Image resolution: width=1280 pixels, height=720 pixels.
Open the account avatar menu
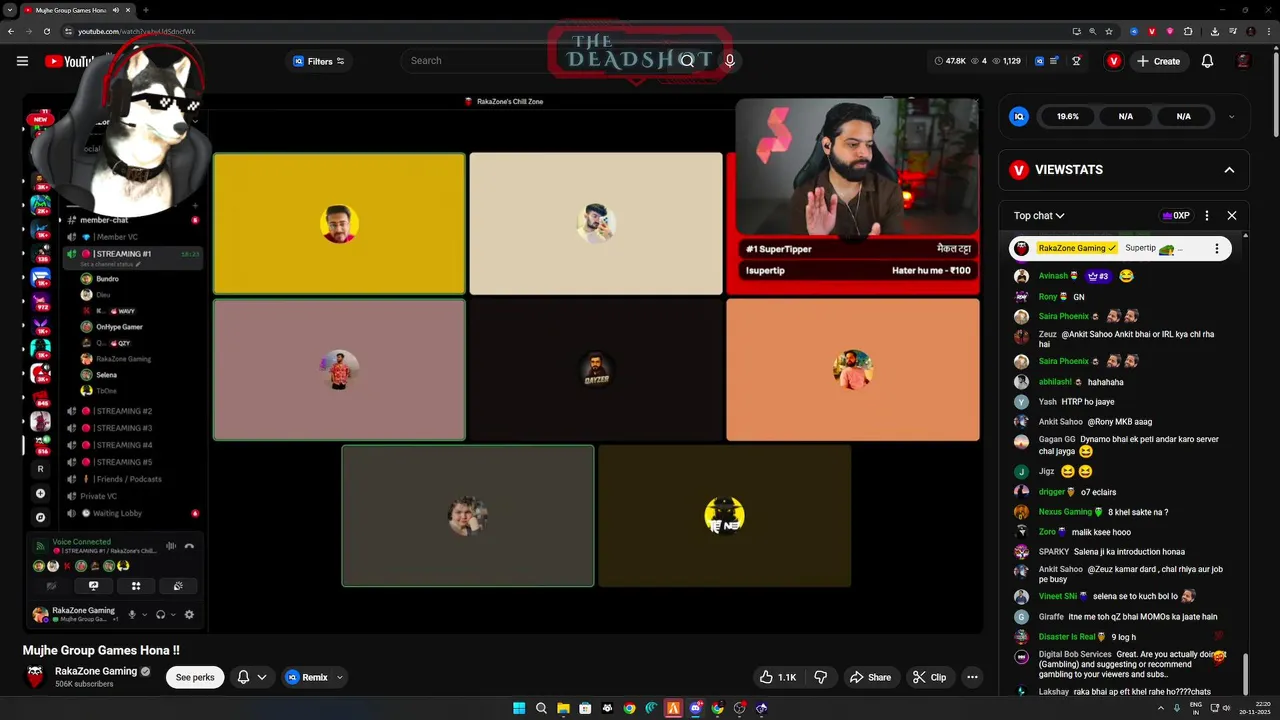[x=1243, y=61]
